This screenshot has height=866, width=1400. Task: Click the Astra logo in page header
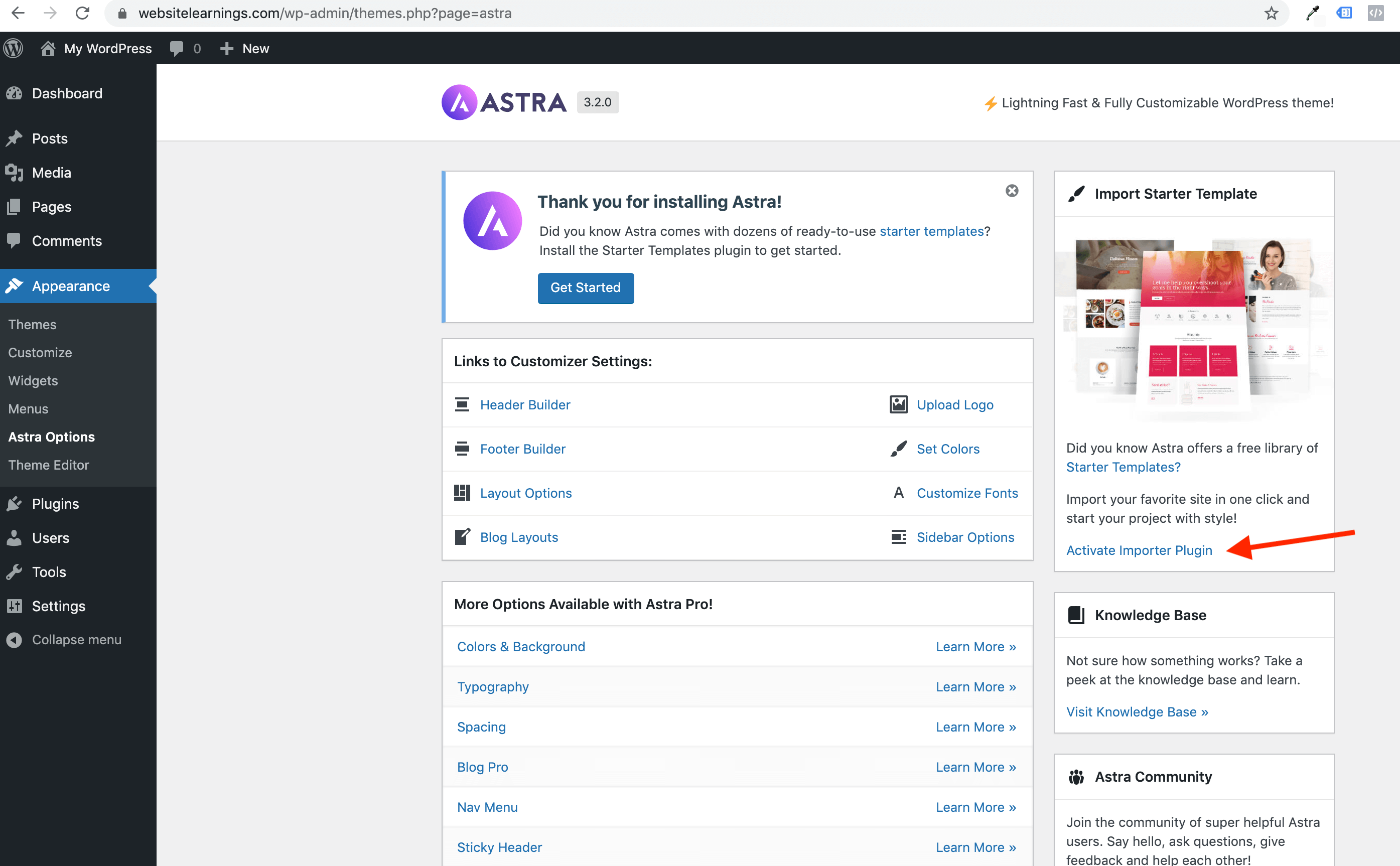tap(504, 102)
